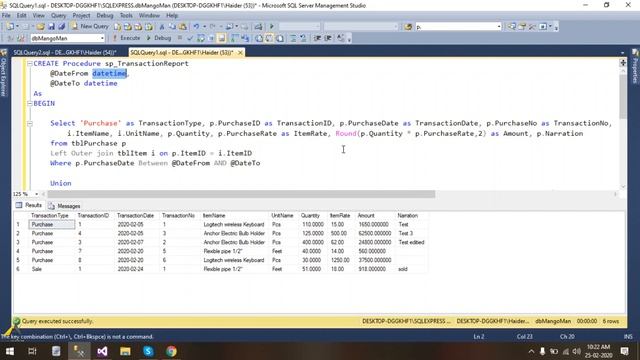The width and height of the screenshot is (640, 360).
Task: Click the Change Connection icon
Action: (20, 38)
